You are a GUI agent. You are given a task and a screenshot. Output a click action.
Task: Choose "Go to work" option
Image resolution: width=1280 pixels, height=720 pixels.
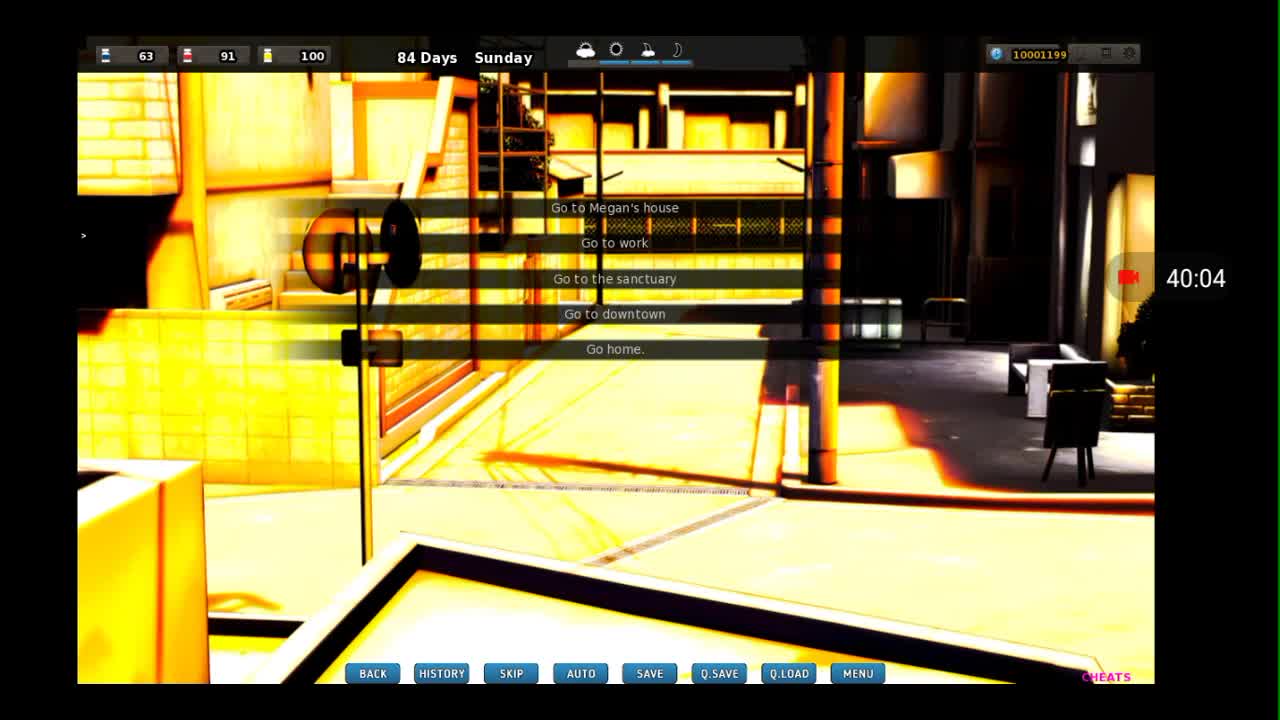(615, 243)
